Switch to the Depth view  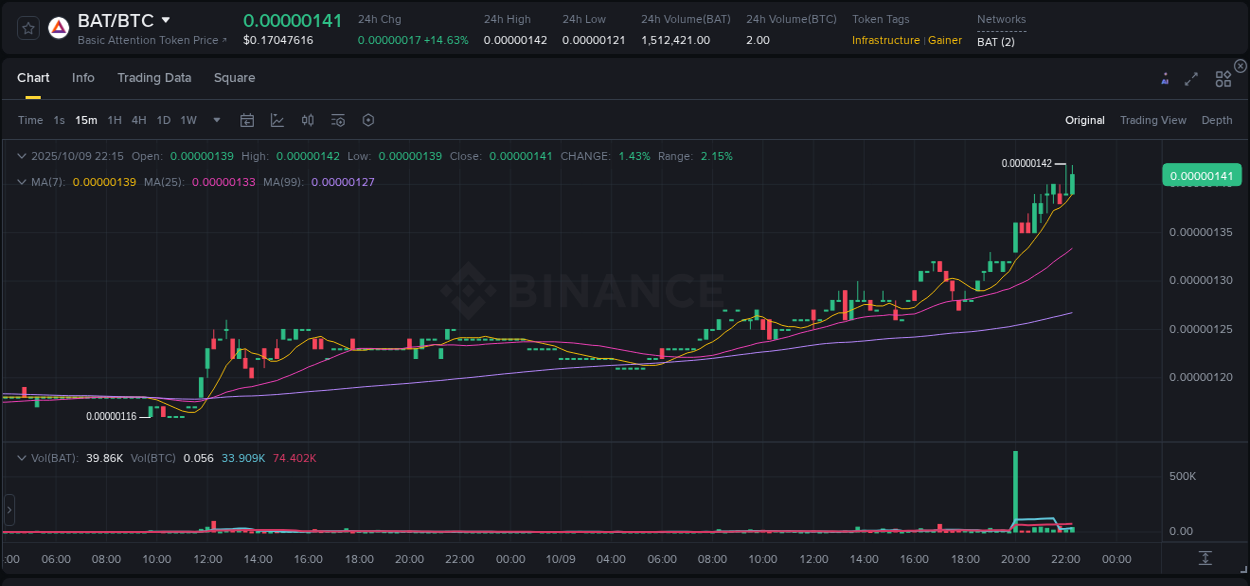(1217, 120)
